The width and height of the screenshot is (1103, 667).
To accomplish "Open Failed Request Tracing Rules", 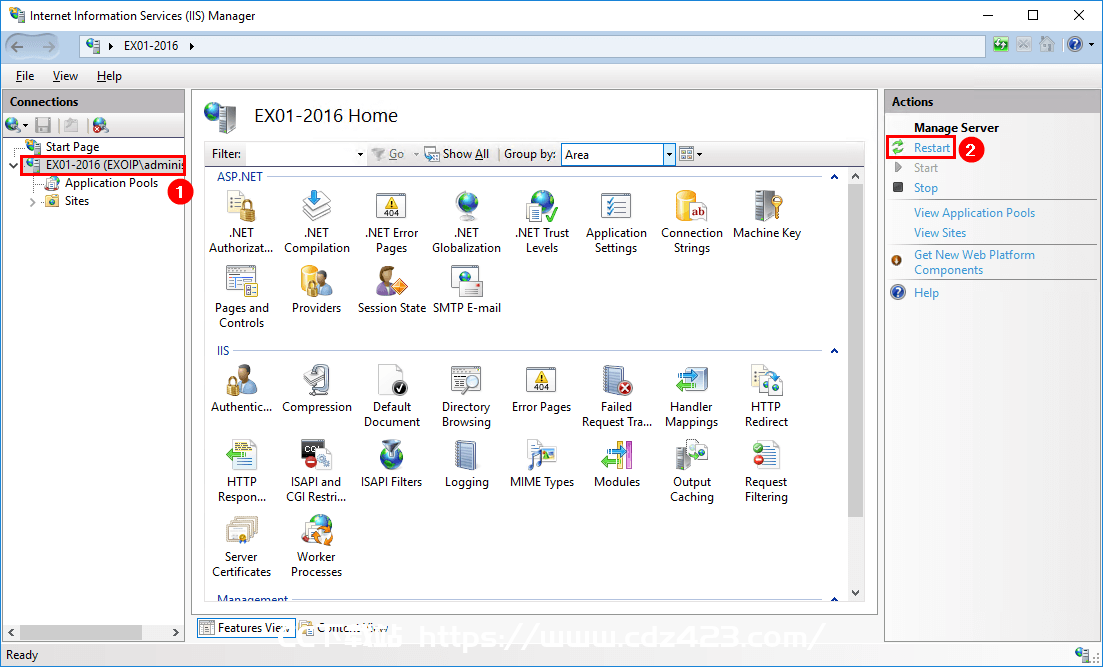I will pyautogui.click(x=616, y=396).
